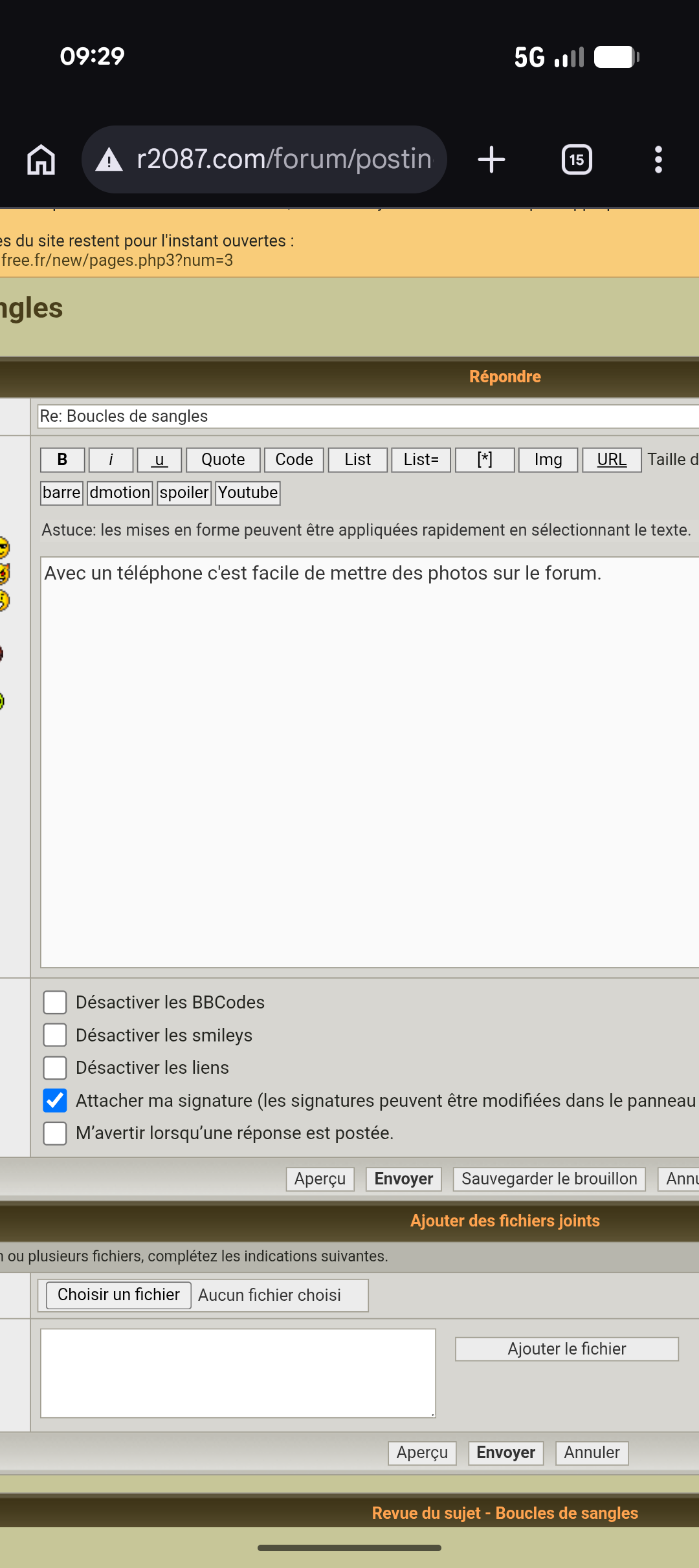This screenshot has width=699, height=1568.
Task: Insert an image tag with Img
Action: pos(548,460)
